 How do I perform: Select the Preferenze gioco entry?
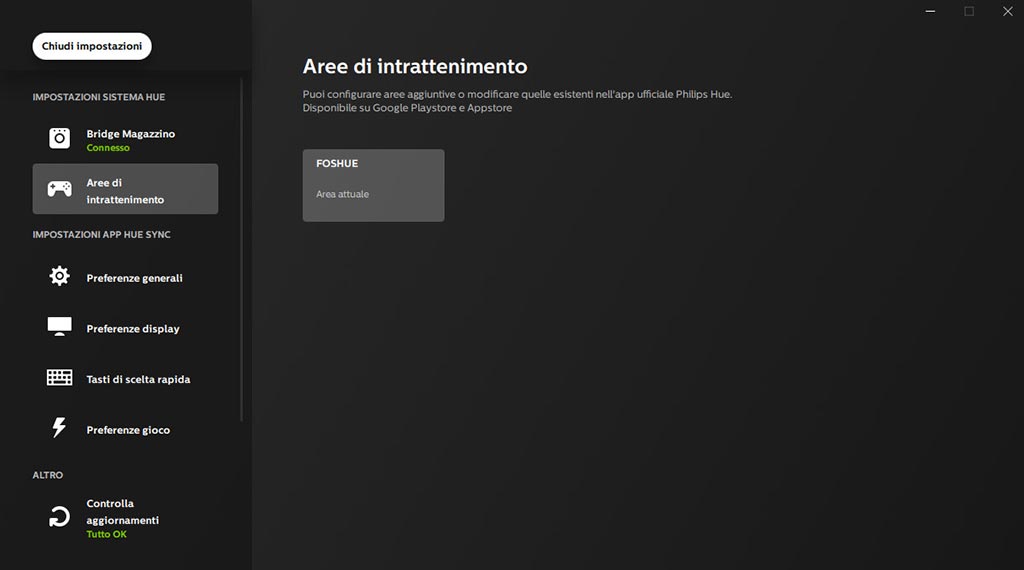(125, 430)
